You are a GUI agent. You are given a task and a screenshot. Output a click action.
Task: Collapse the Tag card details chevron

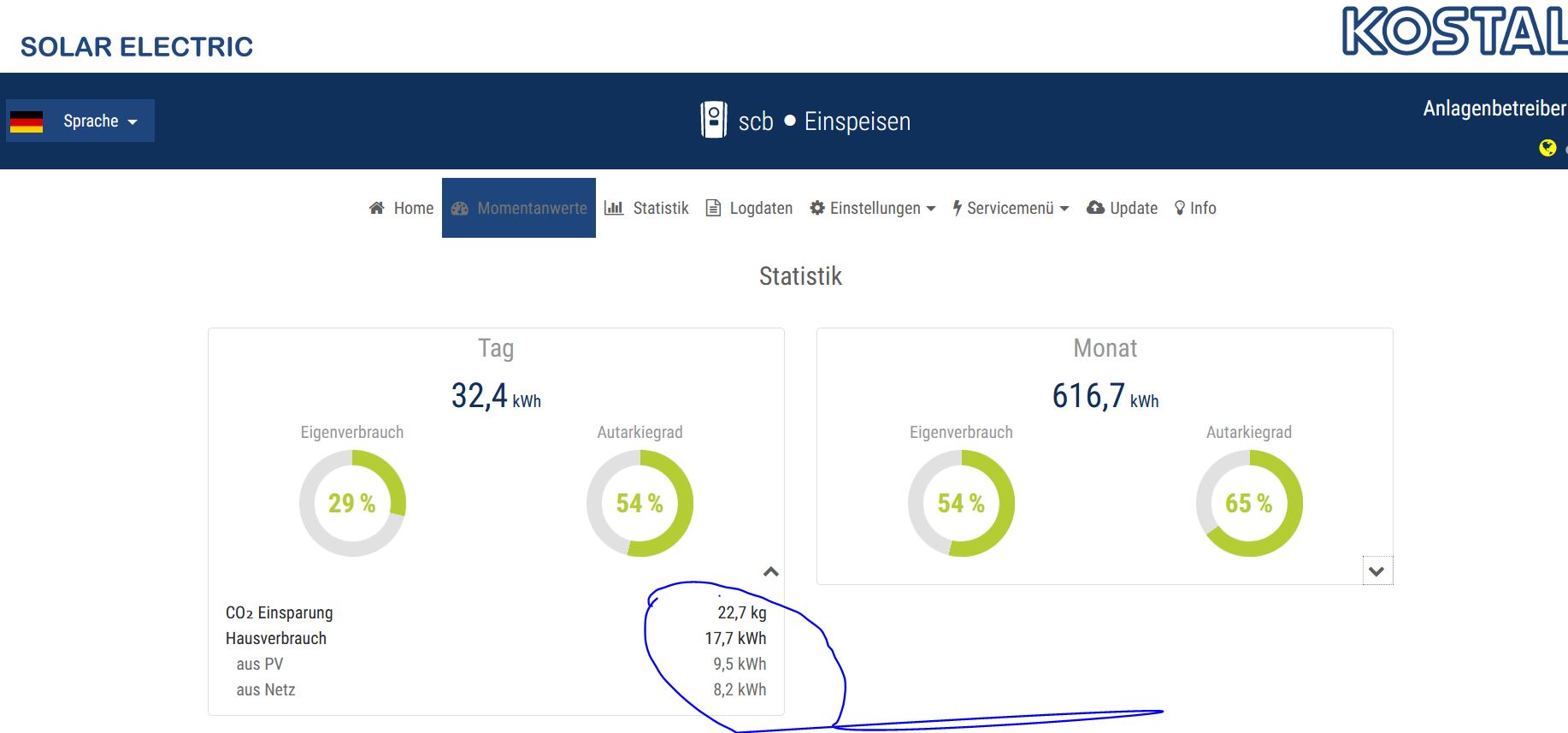tap(771, 571)
